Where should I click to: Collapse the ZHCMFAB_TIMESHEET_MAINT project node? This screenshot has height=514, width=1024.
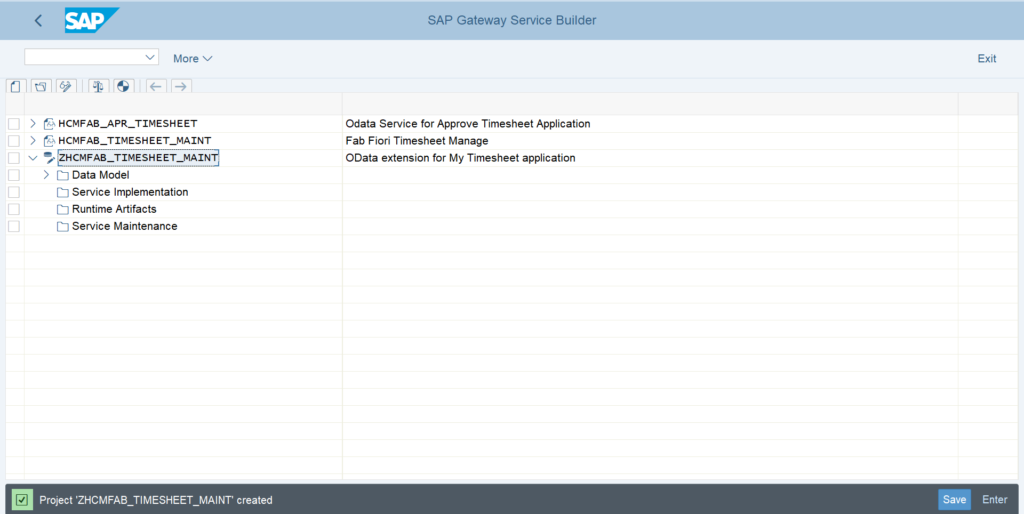pos(33,158)
